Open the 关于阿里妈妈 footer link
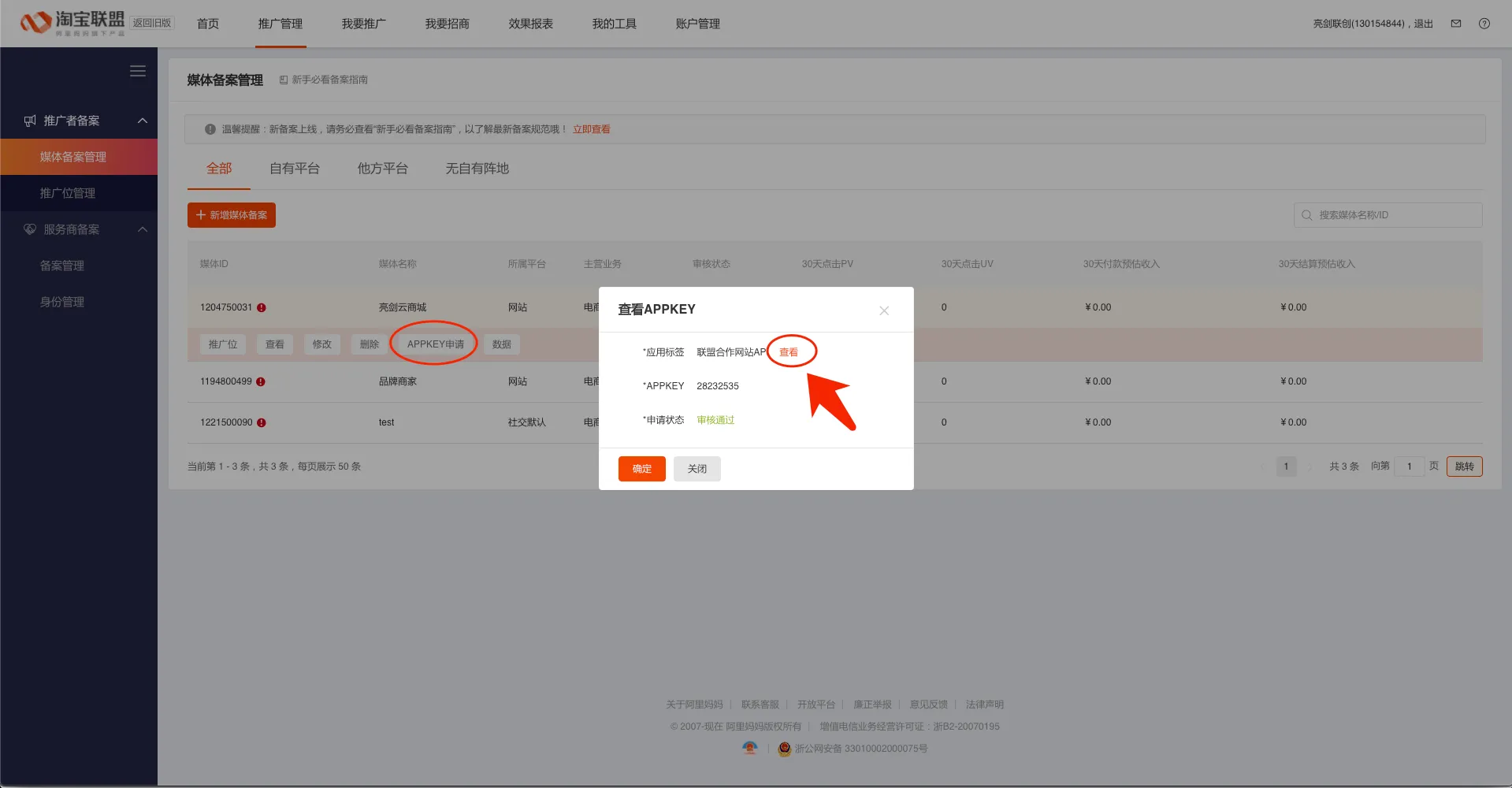Viewport: 1512px width, 788px height. pyautogui.click(x=694, y=704)
